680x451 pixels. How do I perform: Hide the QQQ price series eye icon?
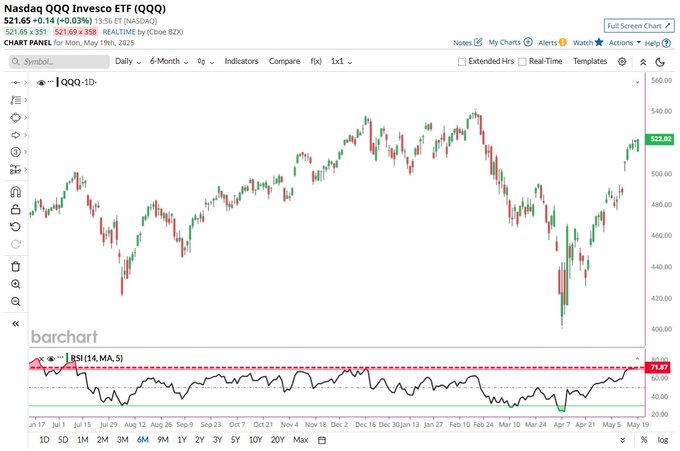click(x=41, y=82)
